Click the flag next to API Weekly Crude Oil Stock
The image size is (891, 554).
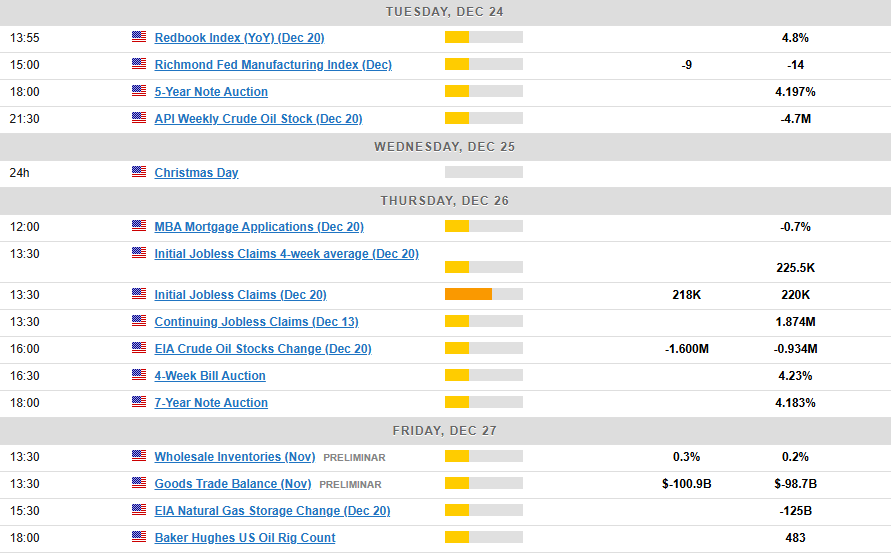coord(139,118)
